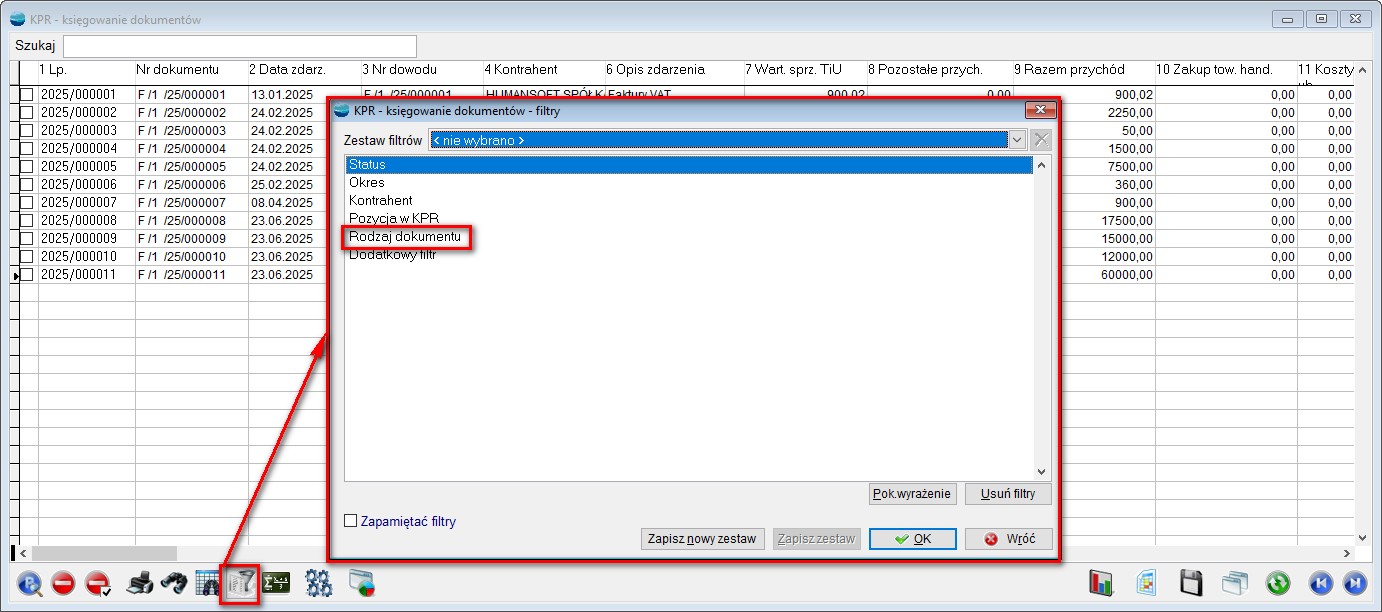
Task: Click the floppy disk save icon
Action: 1190,584
